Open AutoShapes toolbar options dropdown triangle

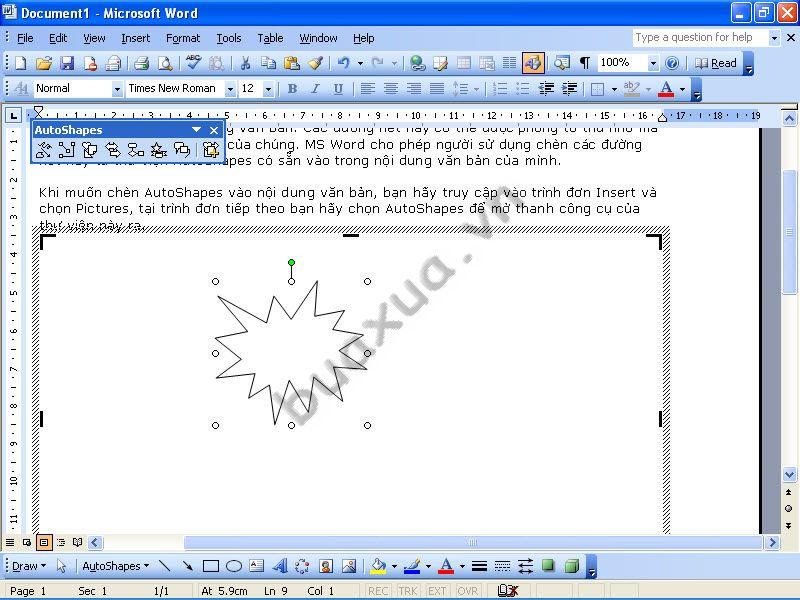pos(196,130)
